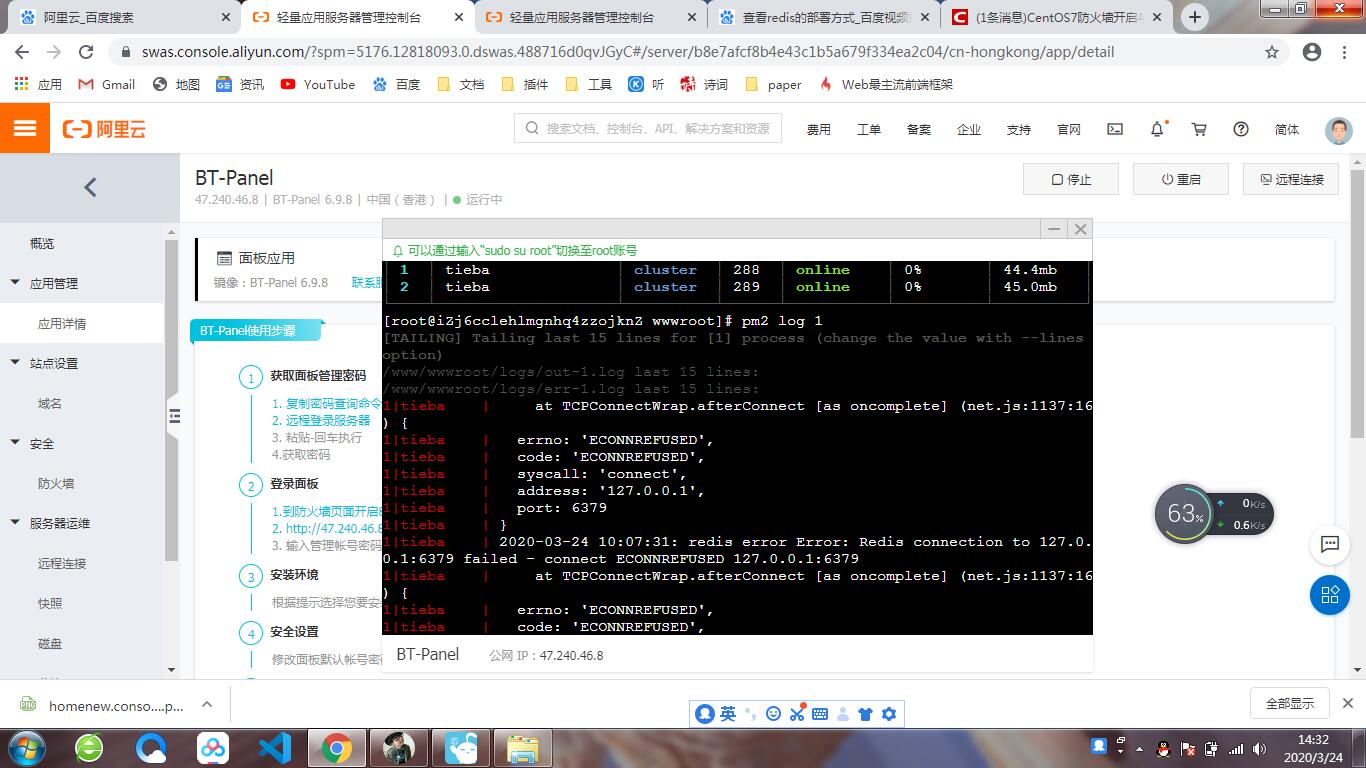
Task: Open 费用 in the top navigation
Action: 819,129
